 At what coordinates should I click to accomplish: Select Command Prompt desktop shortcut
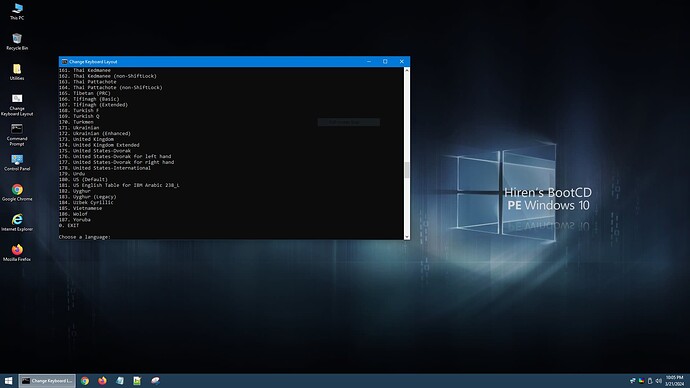click(x=17, y=135)
